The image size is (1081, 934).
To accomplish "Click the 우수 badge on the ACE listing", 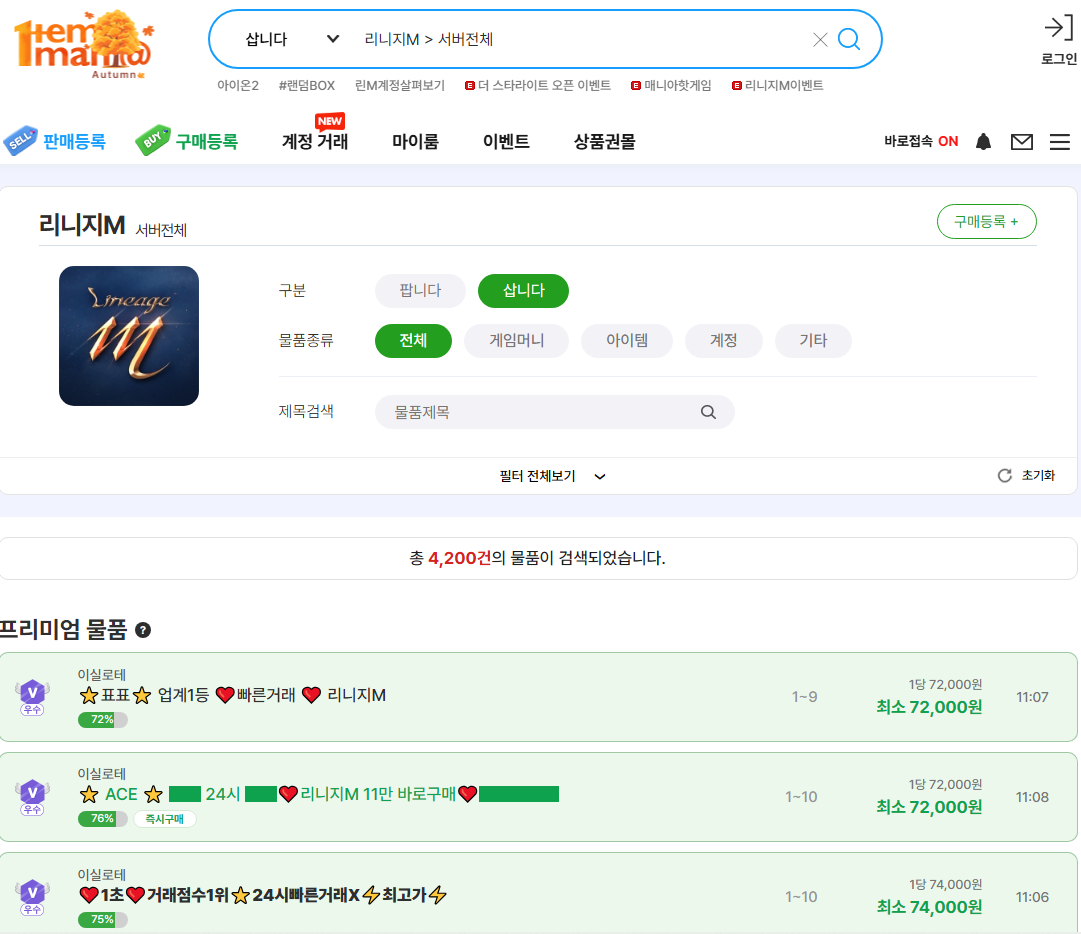I will click(32, 797).
